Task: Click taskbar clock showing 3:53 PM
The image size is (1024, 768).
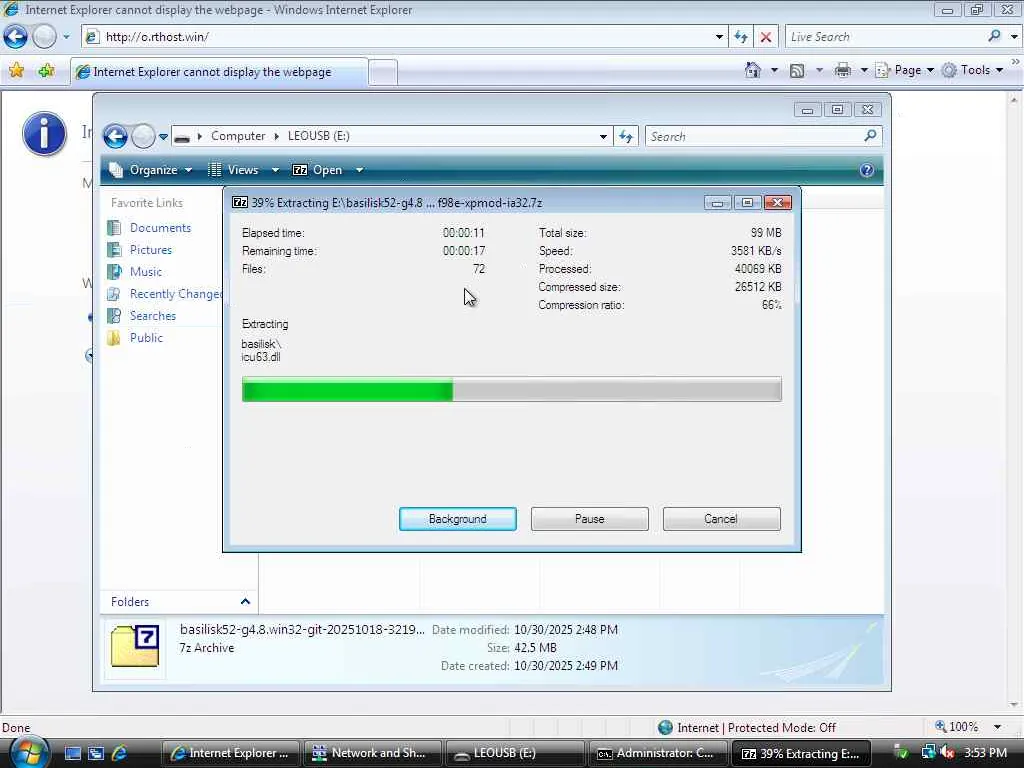Action: click(x=985, y=752)
